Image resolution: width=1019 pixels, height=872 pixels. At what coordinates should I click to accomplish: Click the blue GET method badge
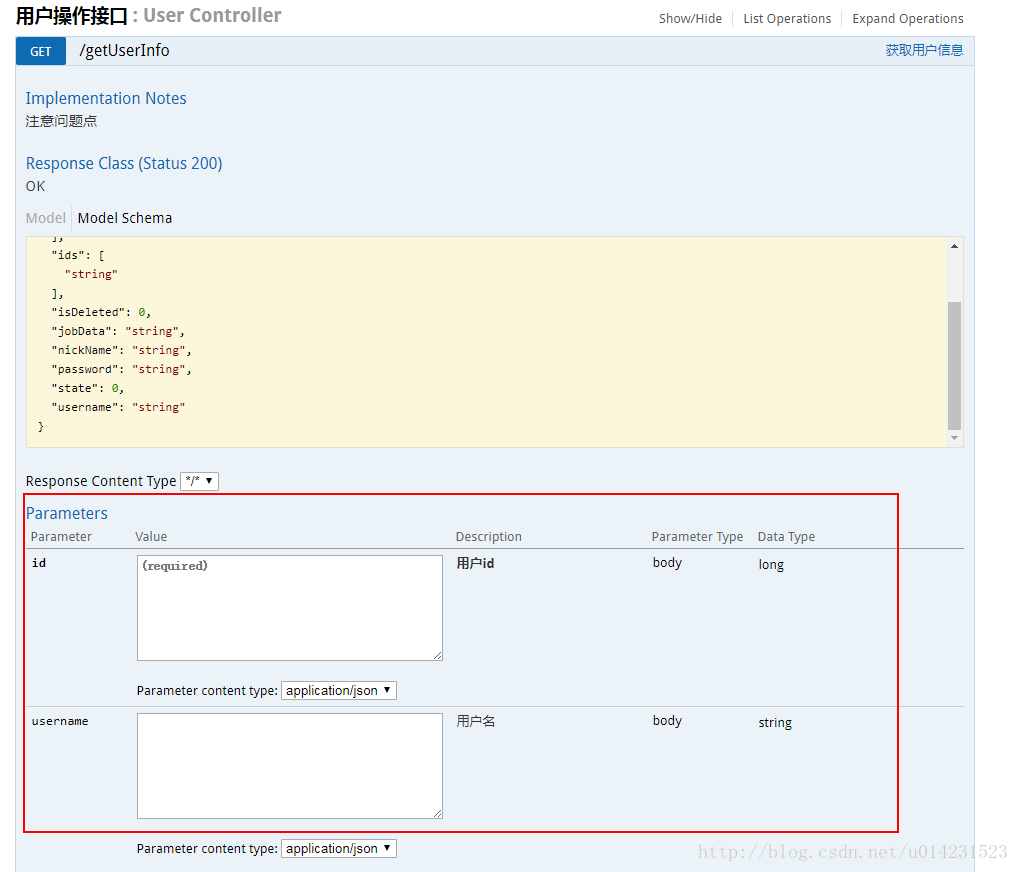41,51
